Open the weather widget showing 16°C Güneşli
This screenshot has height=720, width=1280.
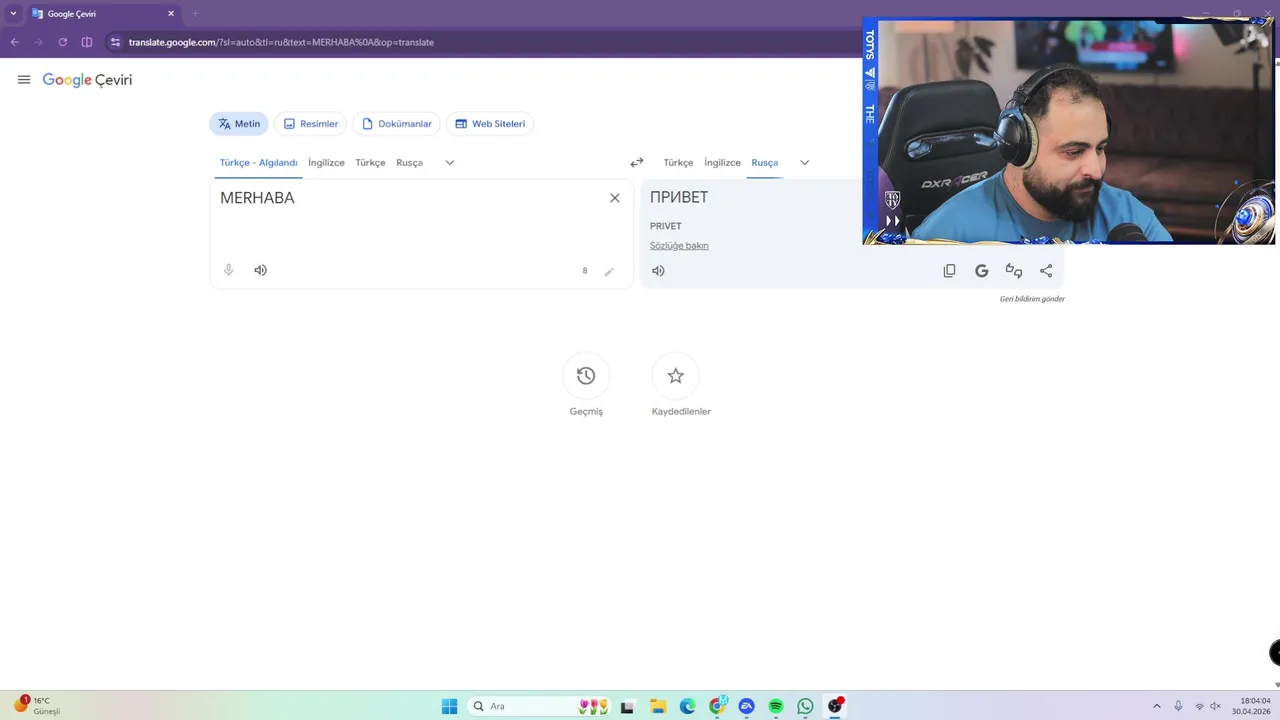pos(36,706)
